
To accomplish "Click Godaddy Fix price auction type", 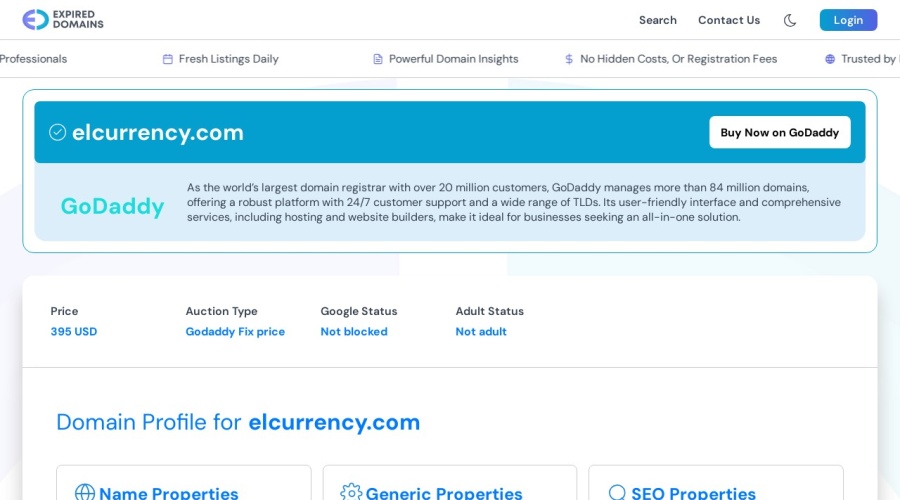I will 235,332.
